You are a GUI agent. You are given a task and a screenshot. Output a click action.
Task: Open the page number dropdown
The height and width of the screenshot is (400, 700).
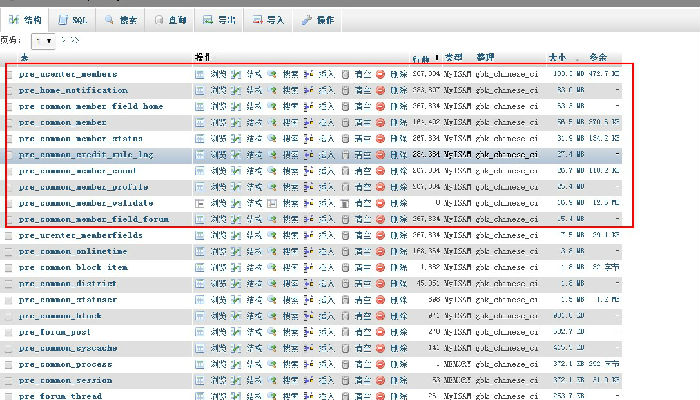(42, 41)
